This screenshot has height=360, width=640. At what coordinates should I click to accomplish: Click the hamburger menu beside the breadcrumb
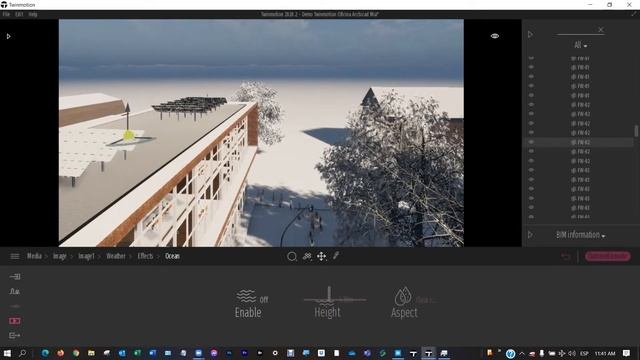click(15, 256)
